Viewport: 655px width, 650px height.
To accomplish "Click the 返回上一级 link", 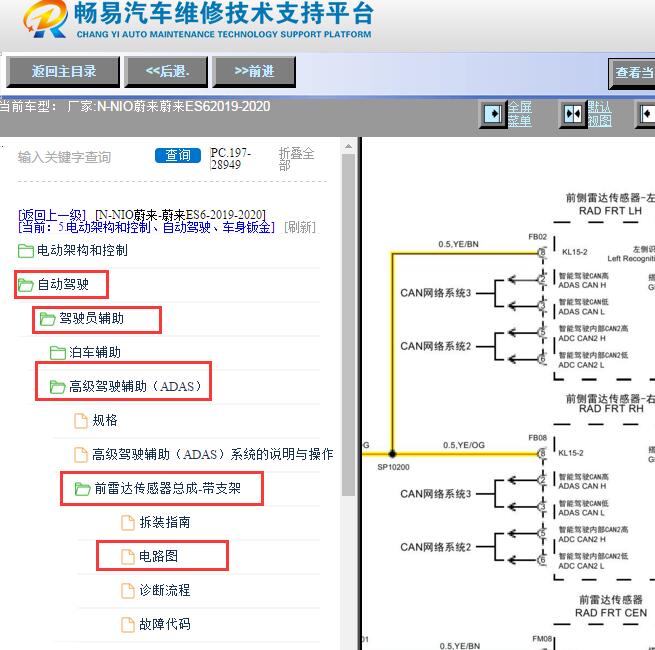I will point(52,215).
